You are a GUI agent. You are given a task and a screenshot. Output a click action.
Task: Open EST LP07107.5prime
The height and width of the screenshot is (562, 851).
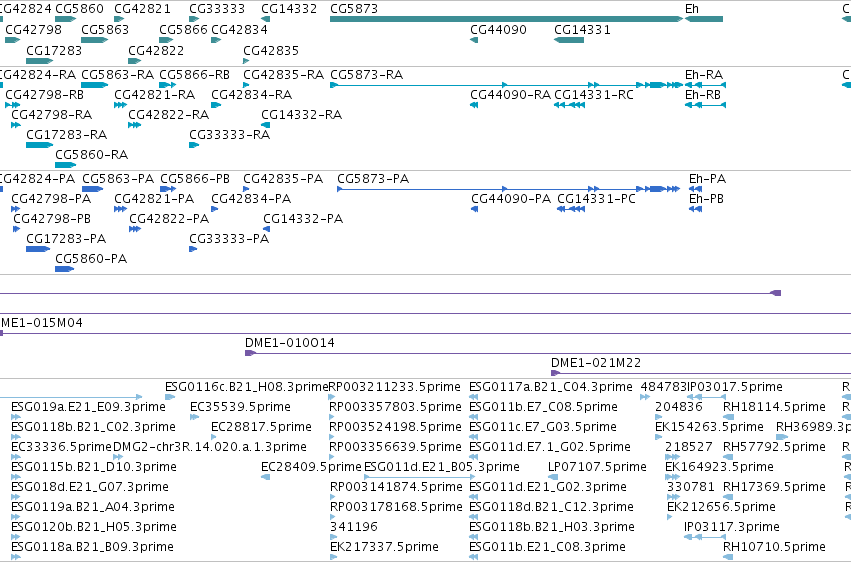598,467
